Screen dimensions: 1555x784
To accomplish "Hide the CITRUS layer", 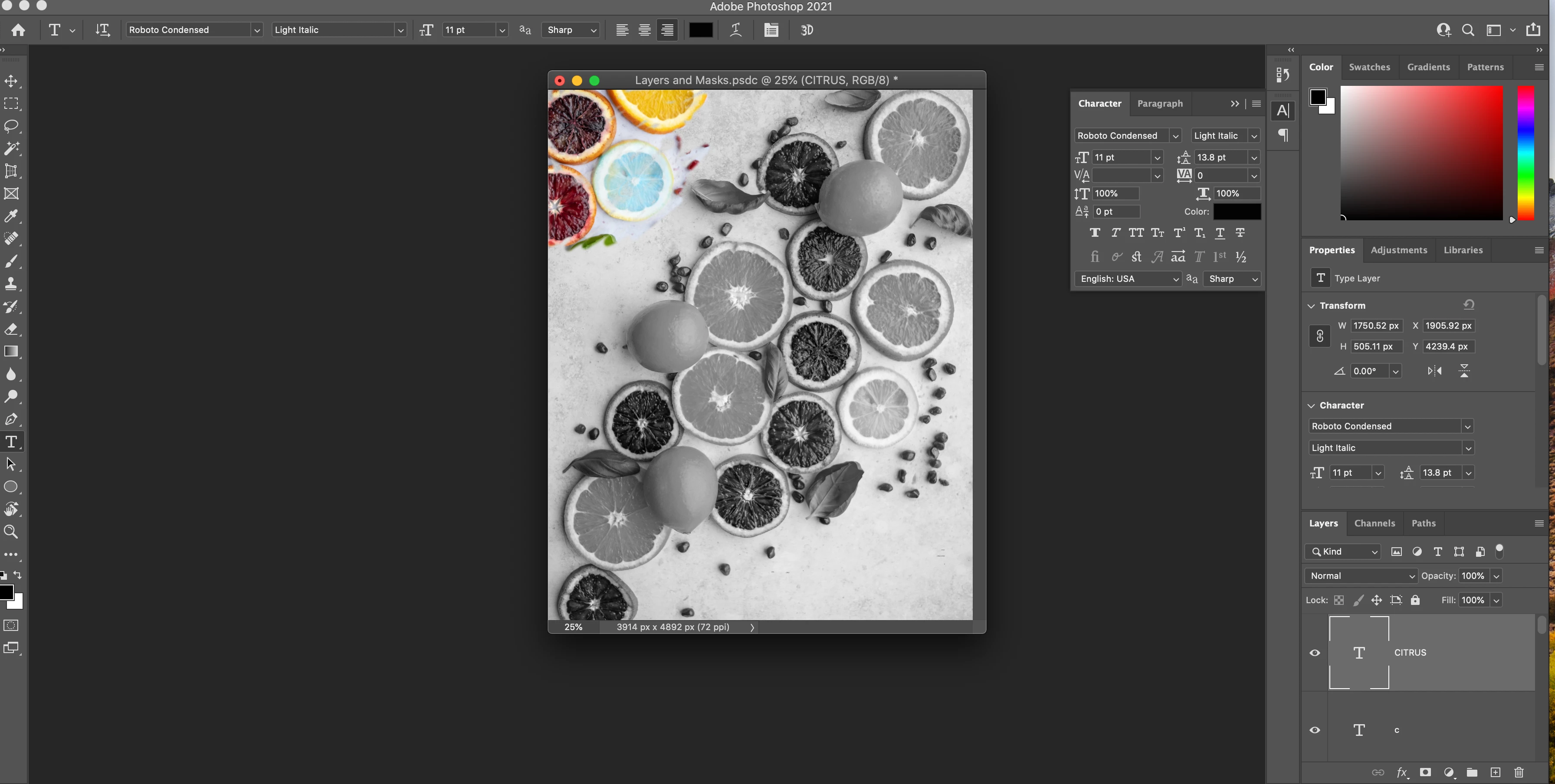I will click(x=1315, y=653).
